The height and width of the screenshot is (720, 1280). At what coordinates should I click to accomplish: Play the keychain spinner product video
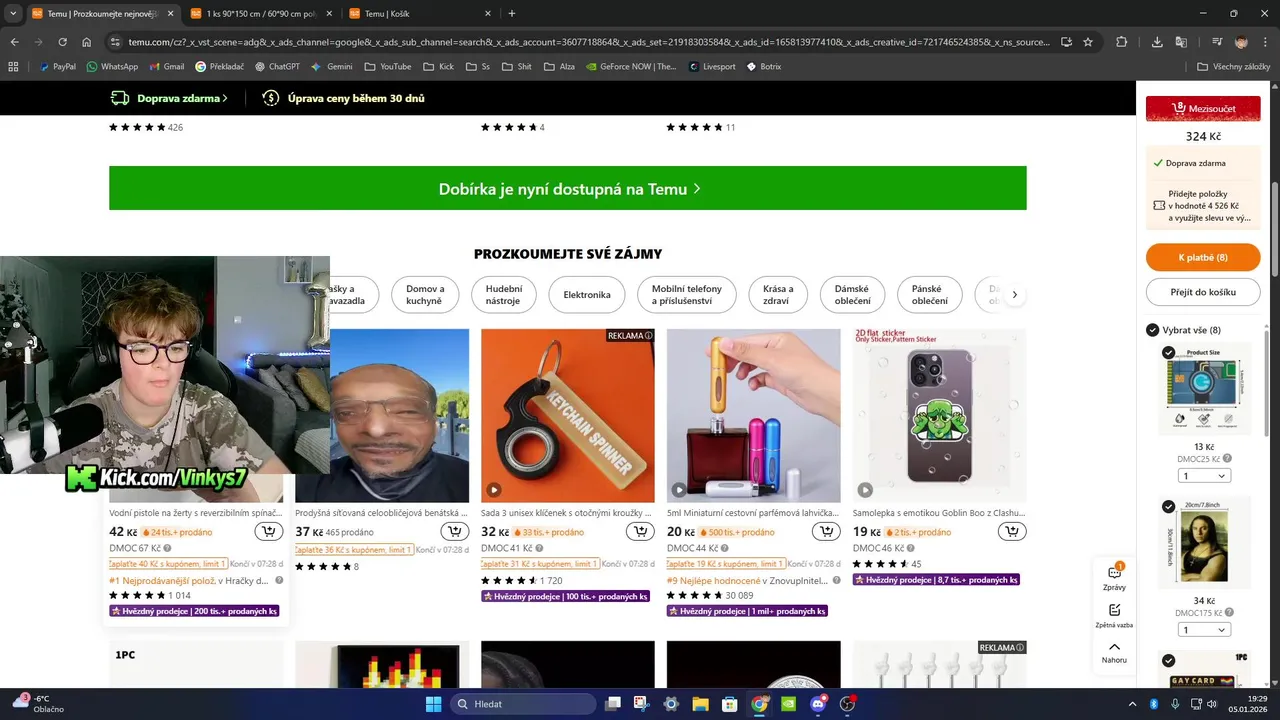point(493,490)
